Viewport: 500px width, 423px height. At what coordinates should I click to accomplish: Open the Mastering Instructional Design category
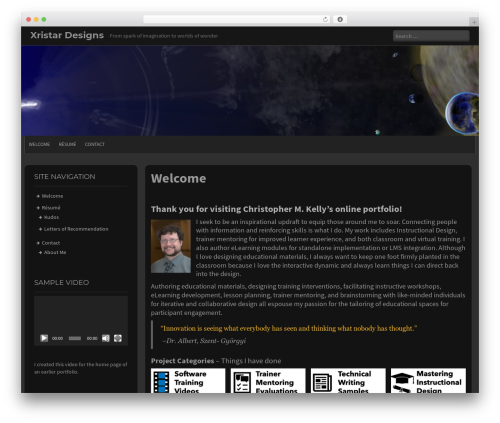point(428,381)
